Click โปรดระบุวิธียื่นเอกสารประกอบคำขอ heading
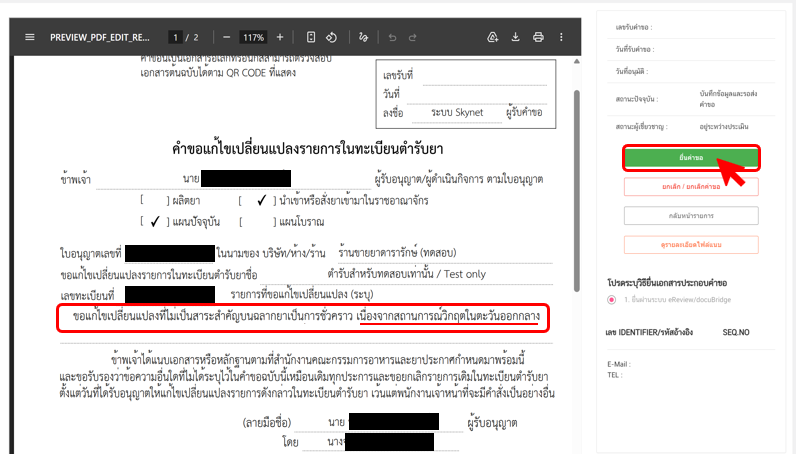Viewport: 796px width, 454px height. 667,283
